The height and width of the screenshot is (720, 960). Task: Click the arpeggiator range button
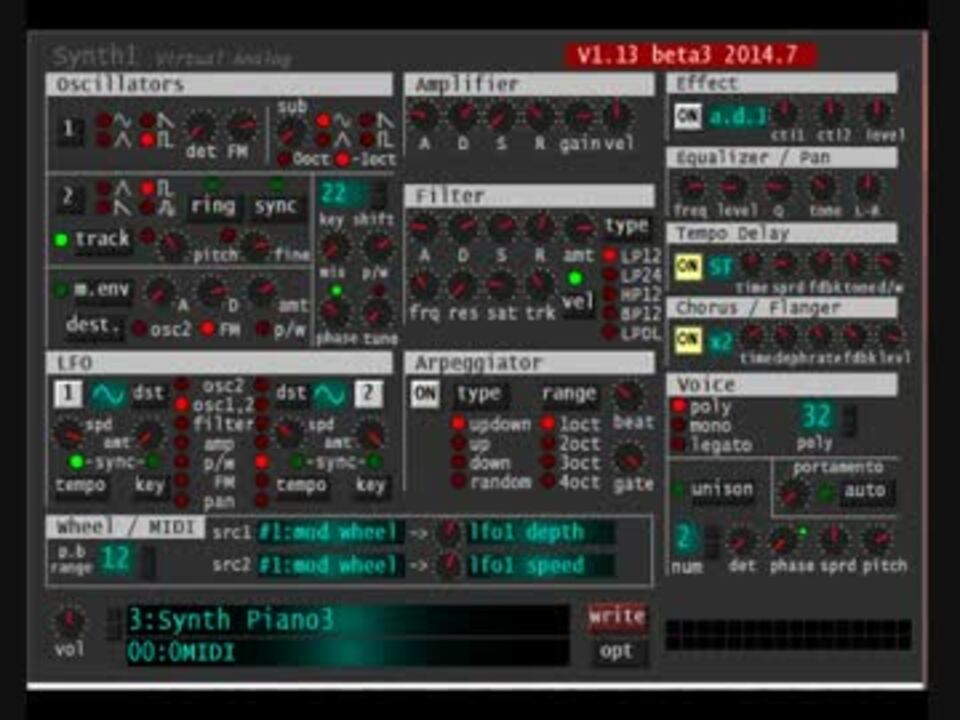569,394
